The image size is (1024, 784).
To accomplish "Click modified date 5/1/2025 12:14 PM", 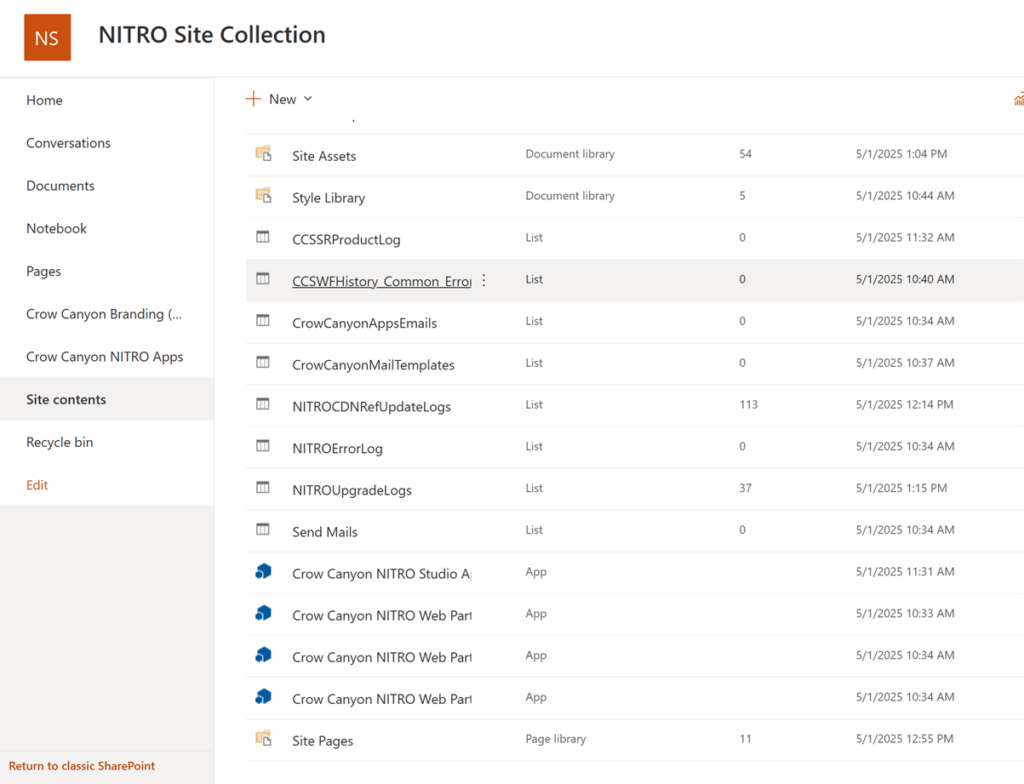I will 904,404.
